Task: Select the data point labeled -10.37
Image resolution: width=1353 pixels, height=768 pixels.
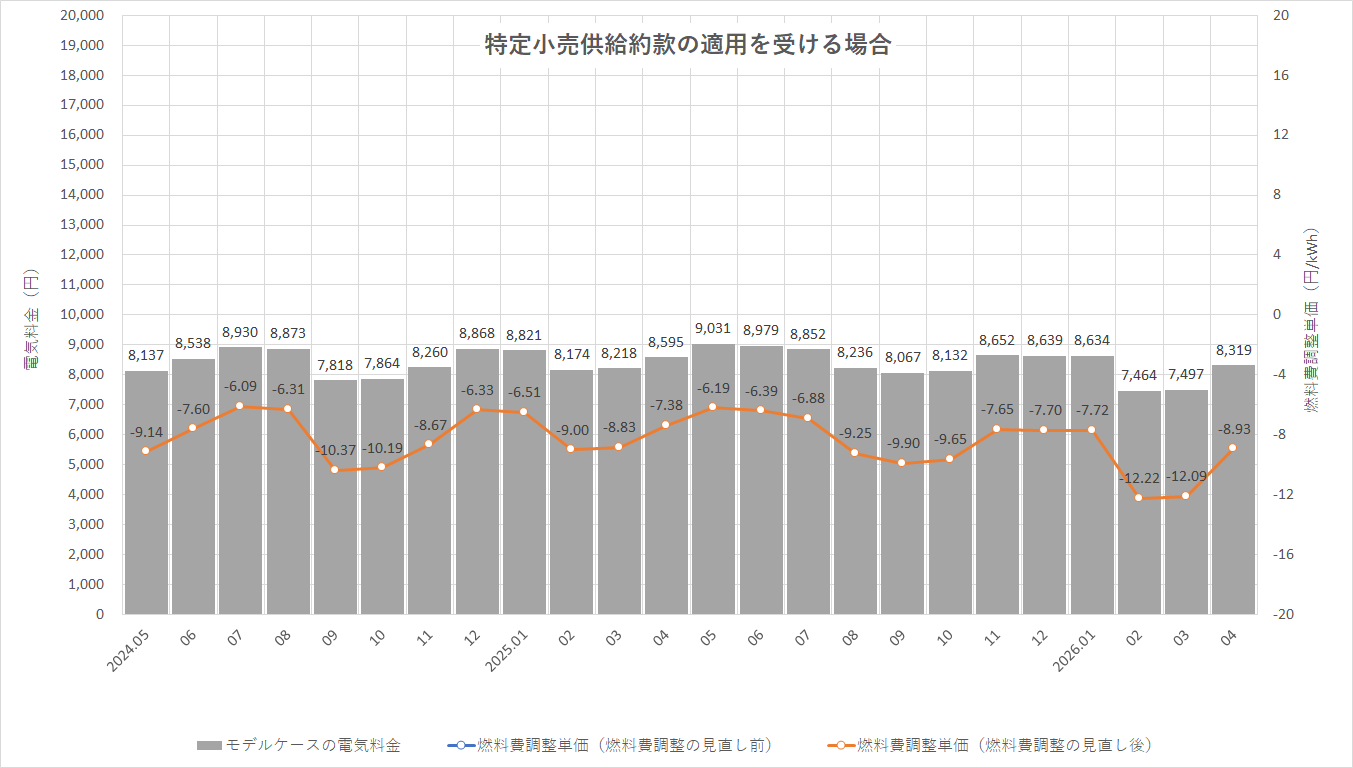Action: (x=335, y=470)
